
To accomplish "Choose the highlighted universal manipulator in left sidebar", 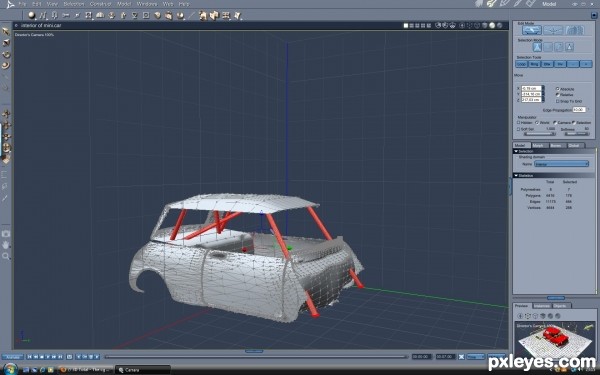I will (x=6, y=148).
